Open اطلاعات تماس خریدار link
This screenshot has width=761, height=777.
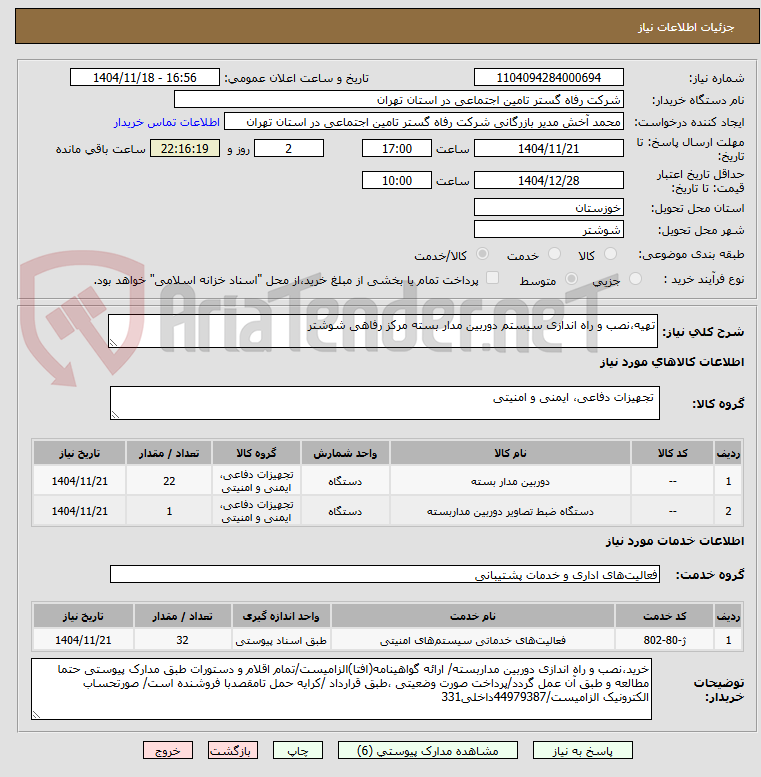[167, 122]
